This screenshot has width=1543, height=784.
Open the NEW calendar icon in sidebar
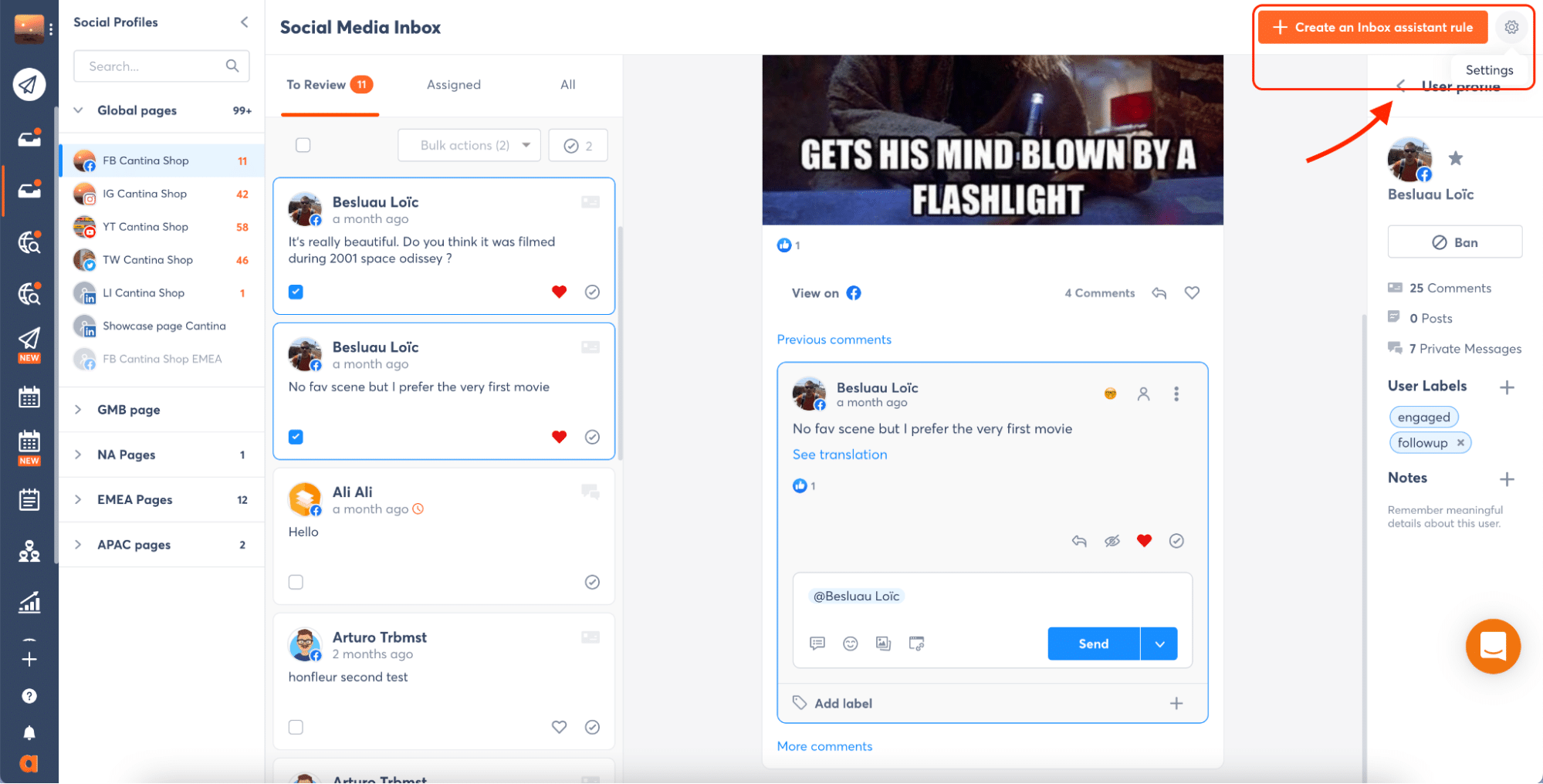[x=29, y=448]
